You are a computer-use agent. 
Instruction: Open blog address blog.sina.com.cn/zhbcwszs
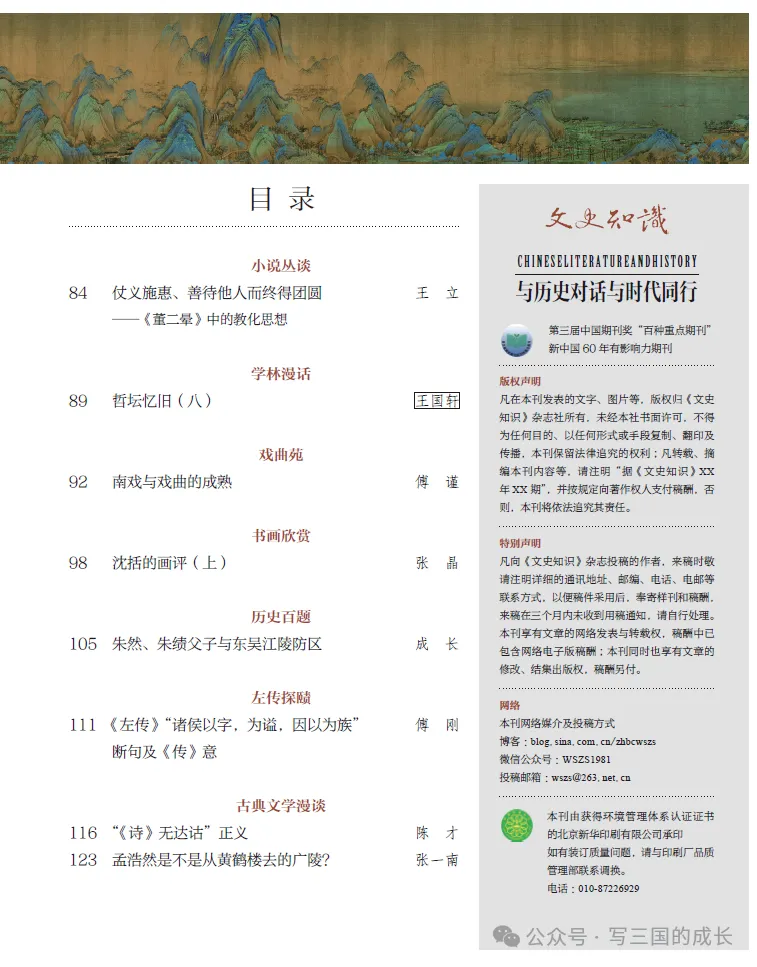593,742
